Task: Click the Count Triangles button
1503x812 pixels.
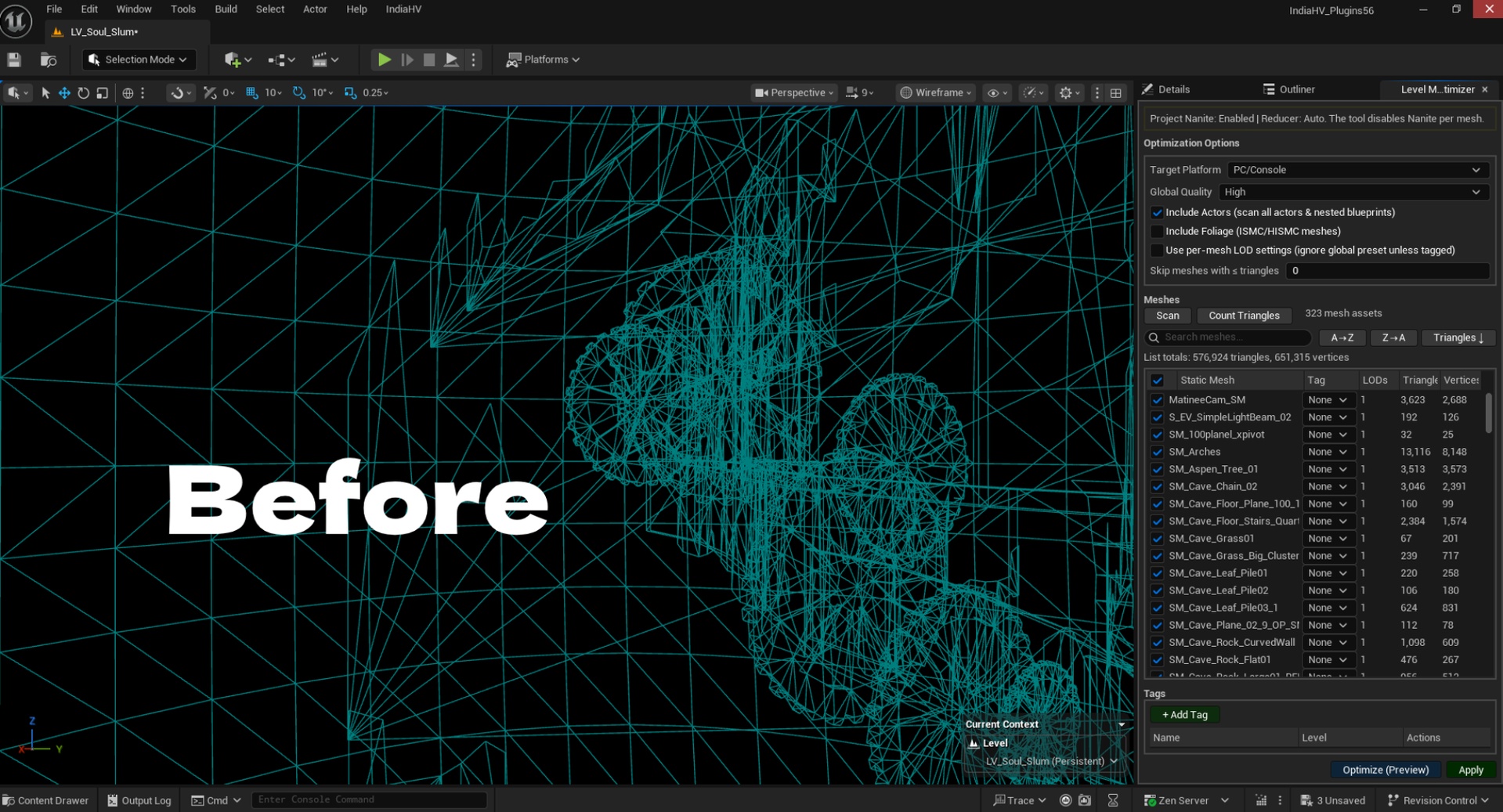Action: [1244, 316]
